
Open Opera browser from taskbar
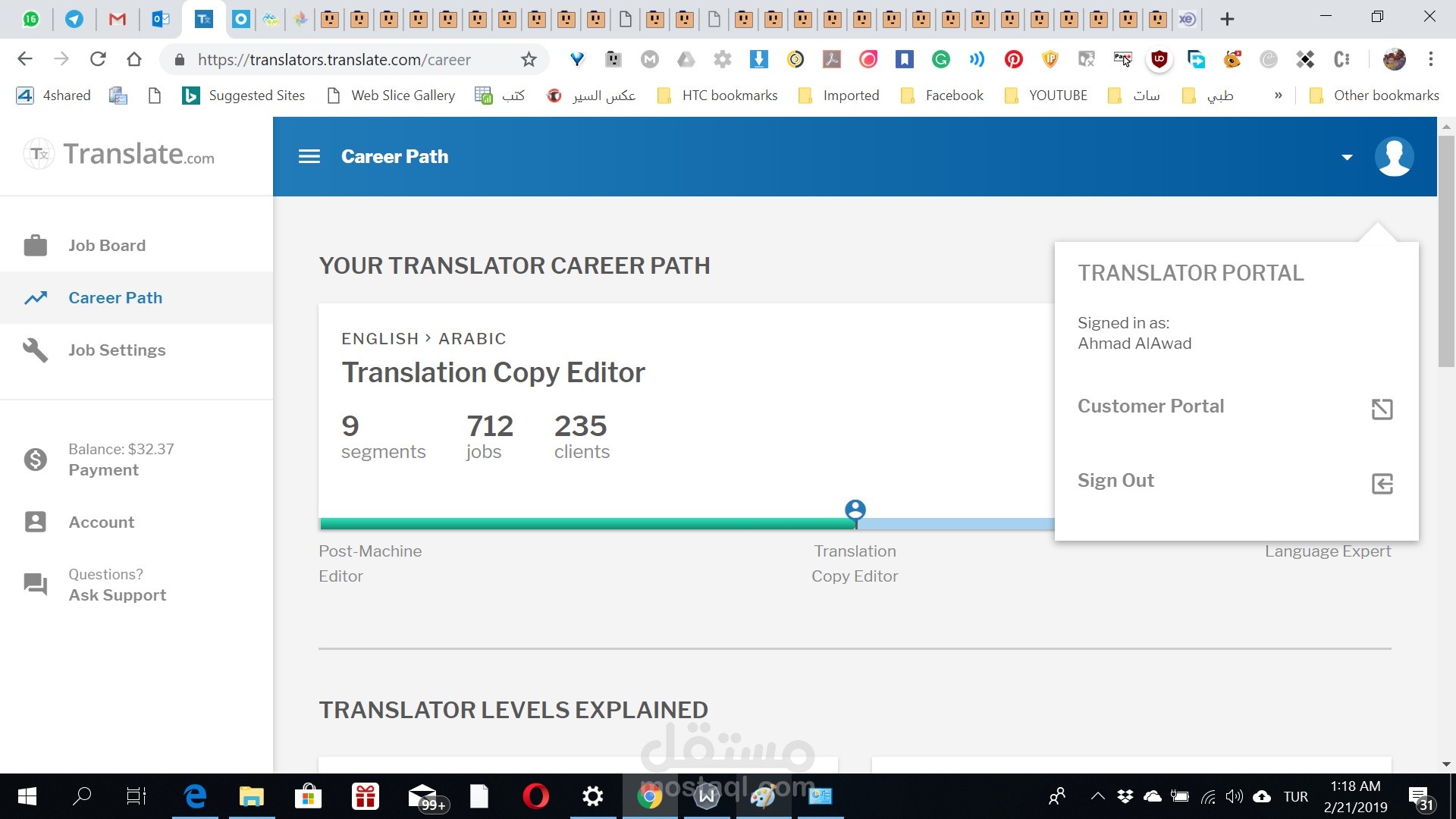click(535, 796)
